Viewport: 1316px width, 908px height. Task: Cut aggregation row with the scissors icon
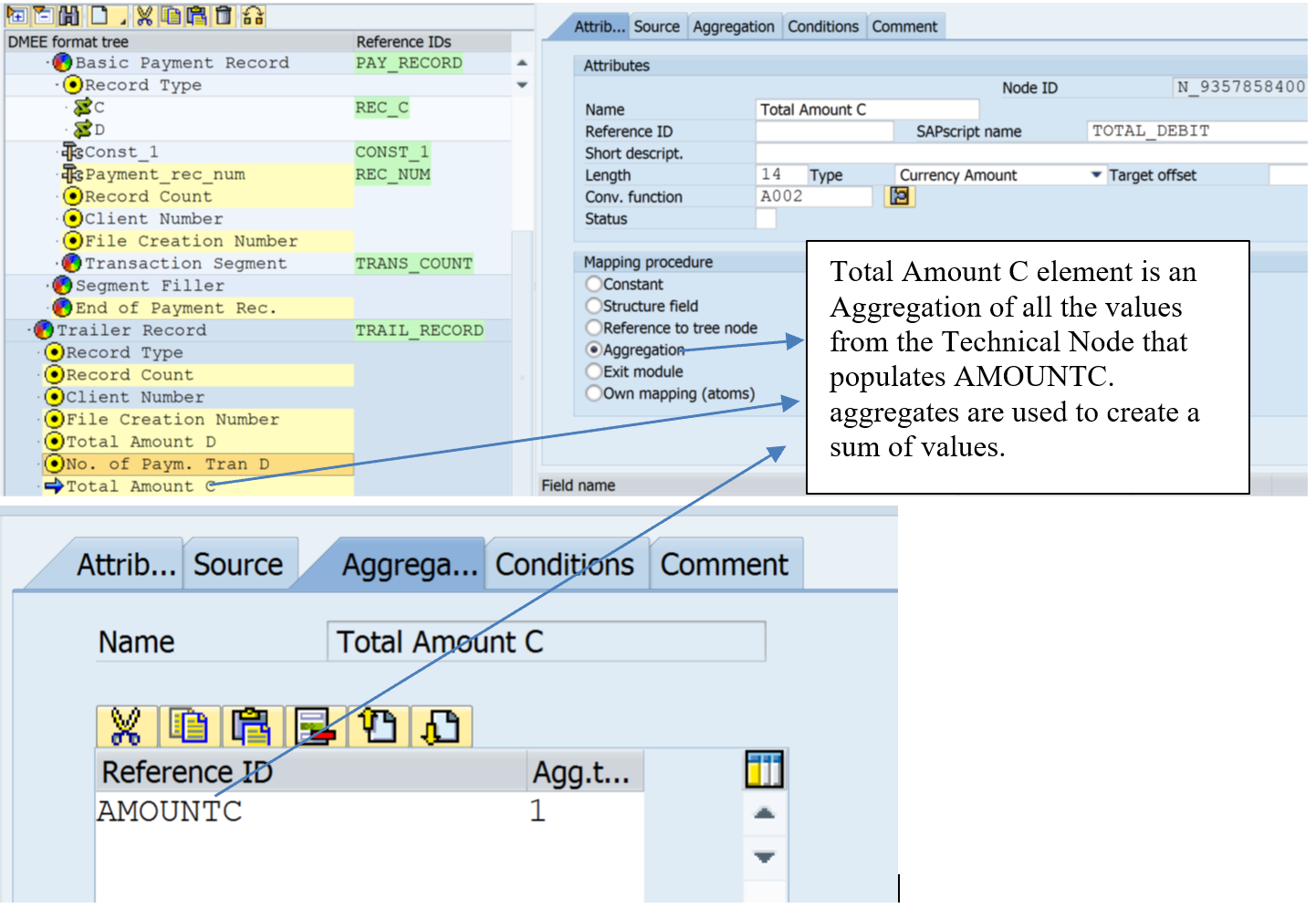tap(126, 727)
